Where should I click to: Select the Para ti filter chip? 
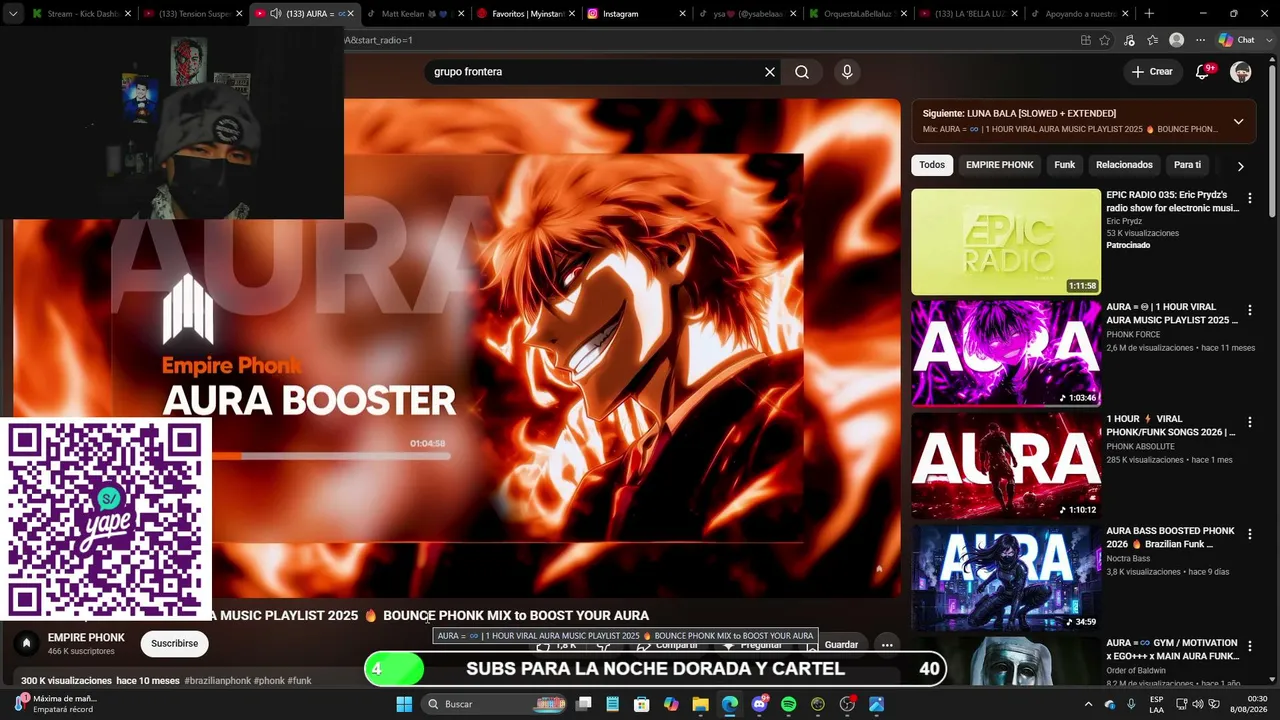(x=1187, y=165)
